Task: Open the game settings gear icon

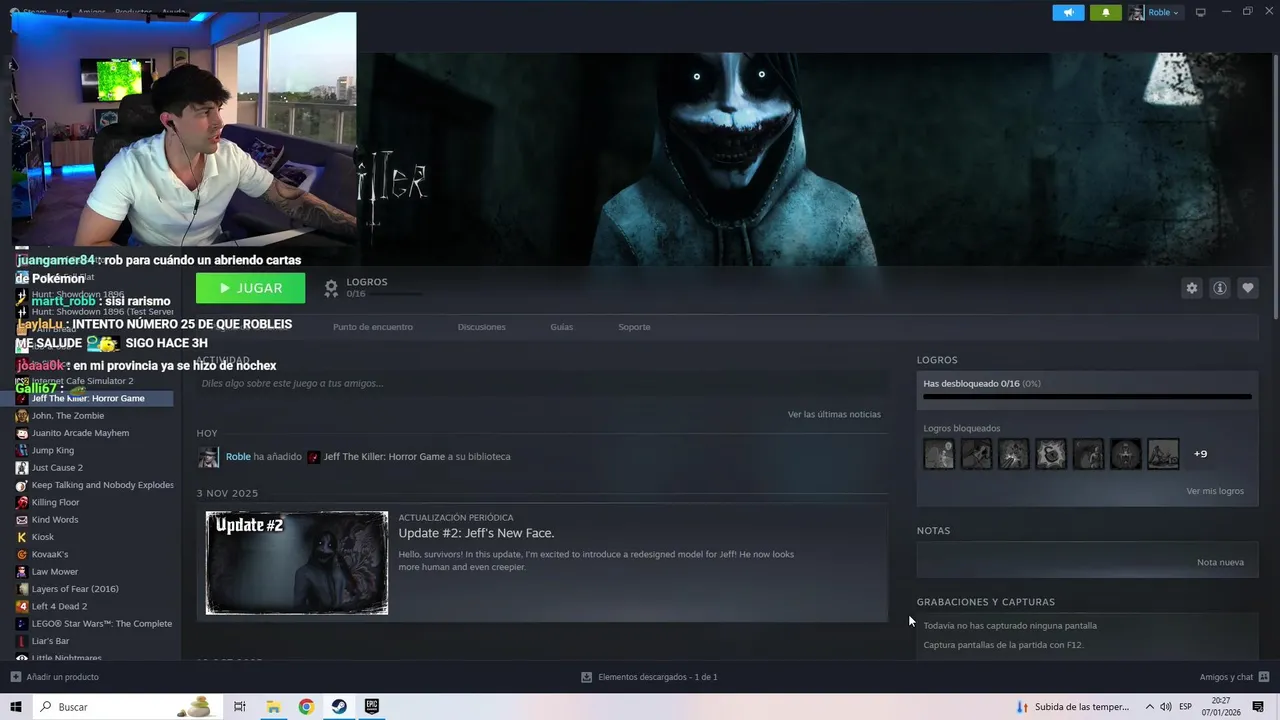Action: (1191, 288)
